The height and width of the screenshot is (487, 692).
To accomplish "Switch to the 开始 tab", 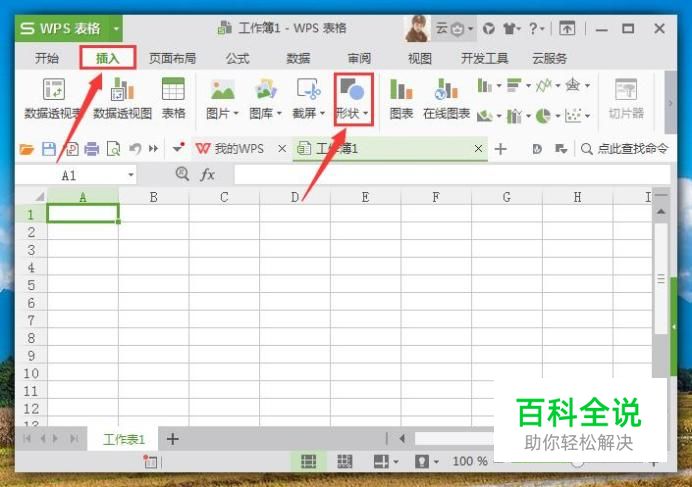I will point(47,58).
